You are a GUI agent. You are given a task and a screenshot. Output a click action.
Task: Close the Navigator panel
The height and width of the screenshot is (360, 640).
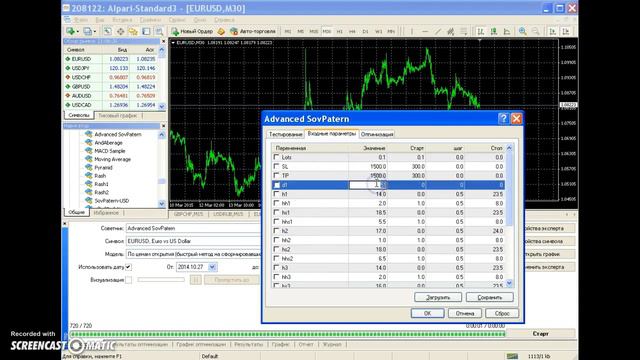tap(163, 126)
